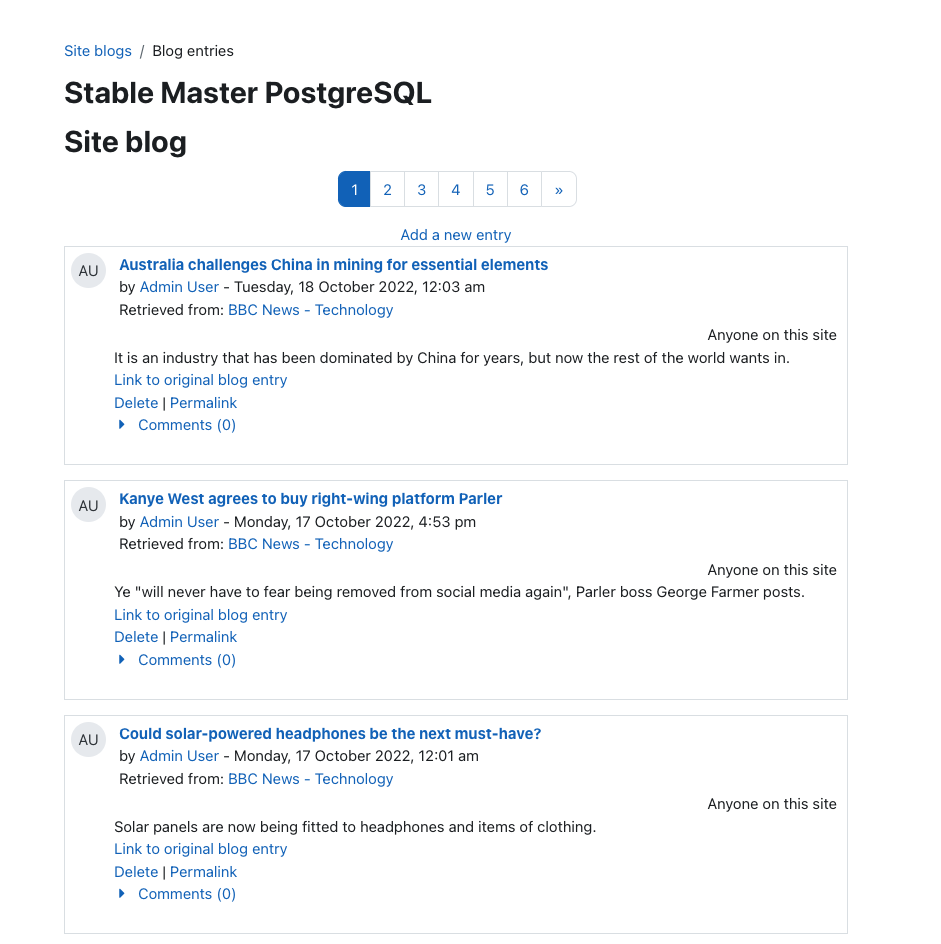Expand Comments (0) arrow on Kanye West entry
Viewport: 941px width, 944px height.
122,660
